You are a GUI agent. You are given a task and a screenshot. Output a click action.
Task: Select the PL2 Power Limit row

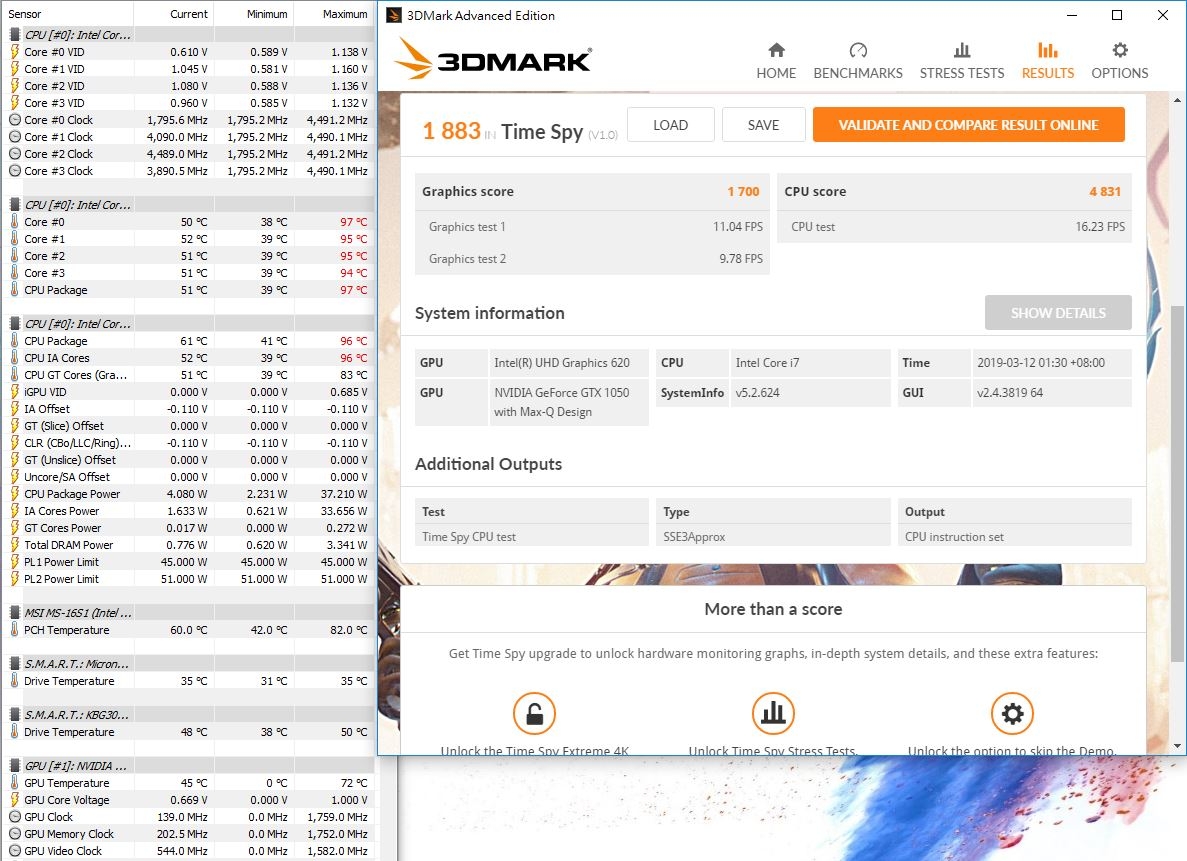[188, 579]
